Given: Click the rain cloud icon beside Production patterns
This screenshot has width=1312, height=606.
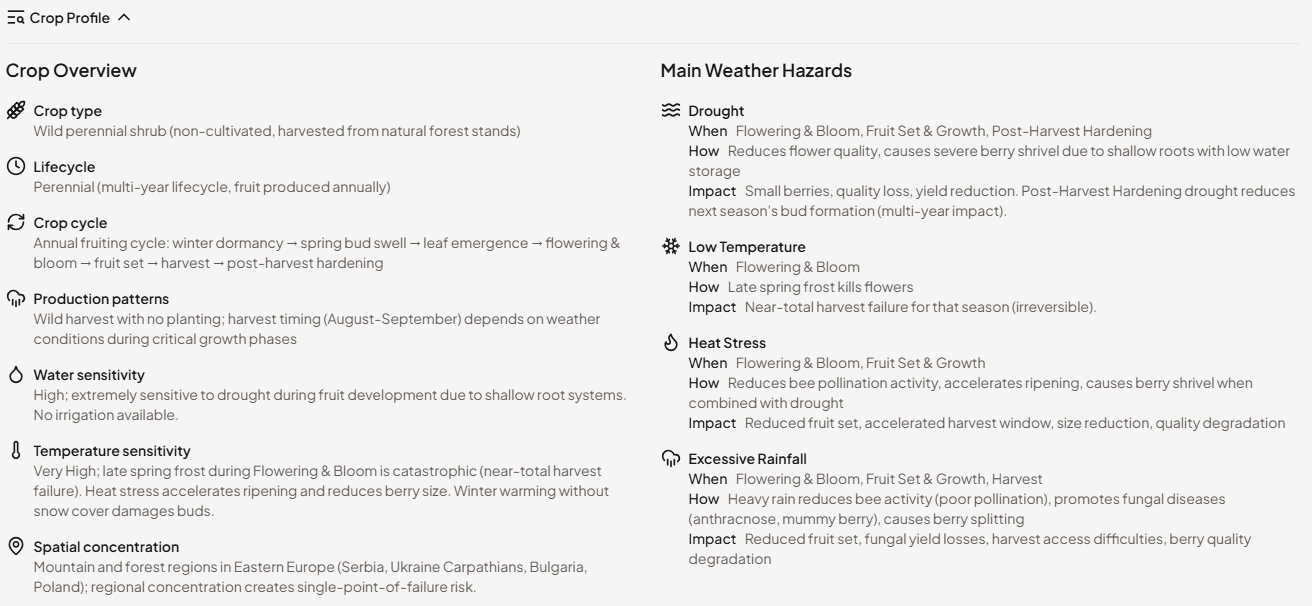Looking at the screenshot, I should tap(15, 299).
